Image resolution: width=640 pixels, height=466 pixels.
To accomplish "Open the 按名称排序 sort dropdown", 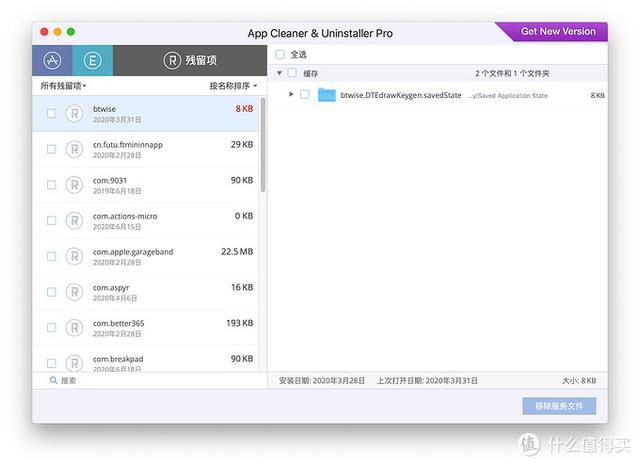I will [x=233, y=86].
